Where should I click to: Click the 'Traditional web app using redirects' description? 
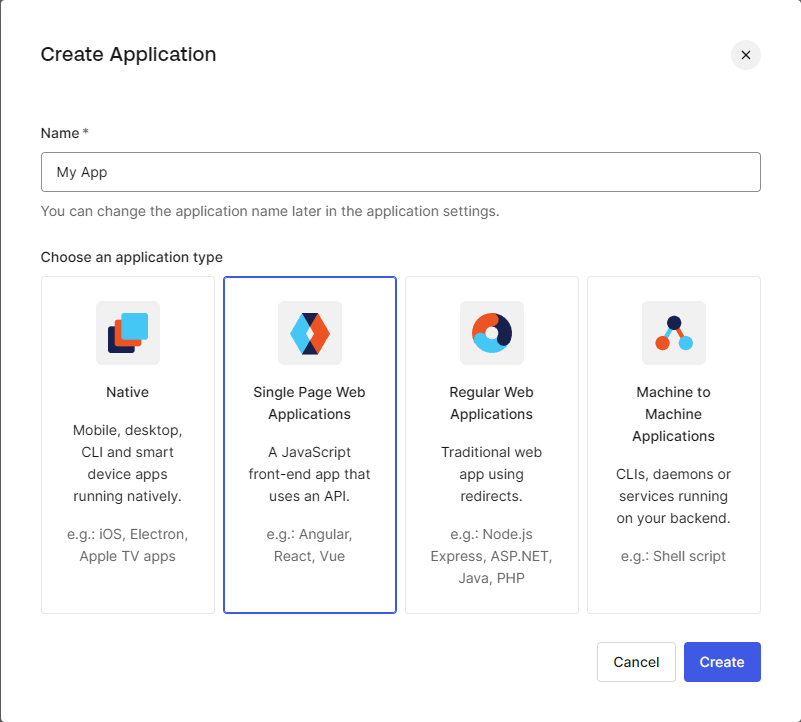point(492,474)
